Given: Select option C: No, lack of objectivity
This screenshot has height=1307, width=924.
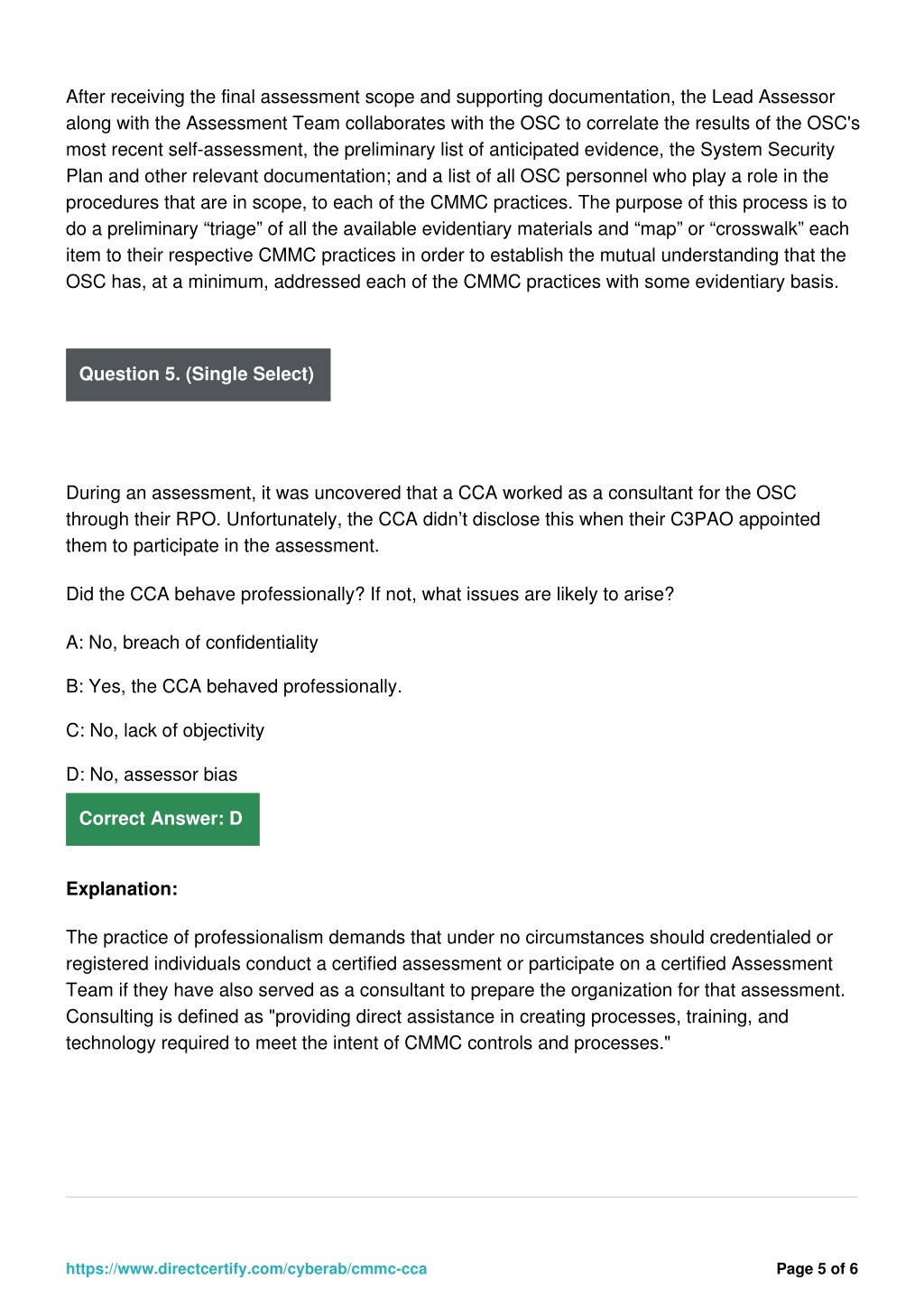Looking at the screenshot, I should click(x=165, y=730).
